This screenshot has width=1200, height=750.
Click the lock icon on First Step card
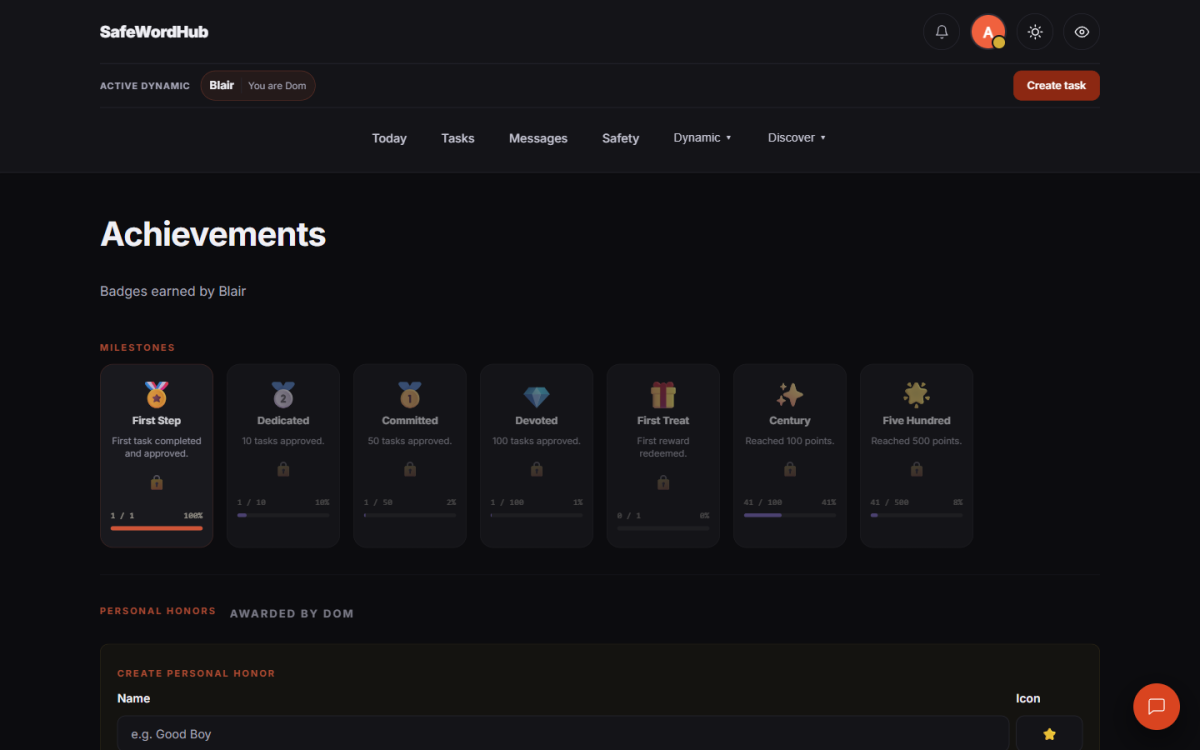point(157,482)
